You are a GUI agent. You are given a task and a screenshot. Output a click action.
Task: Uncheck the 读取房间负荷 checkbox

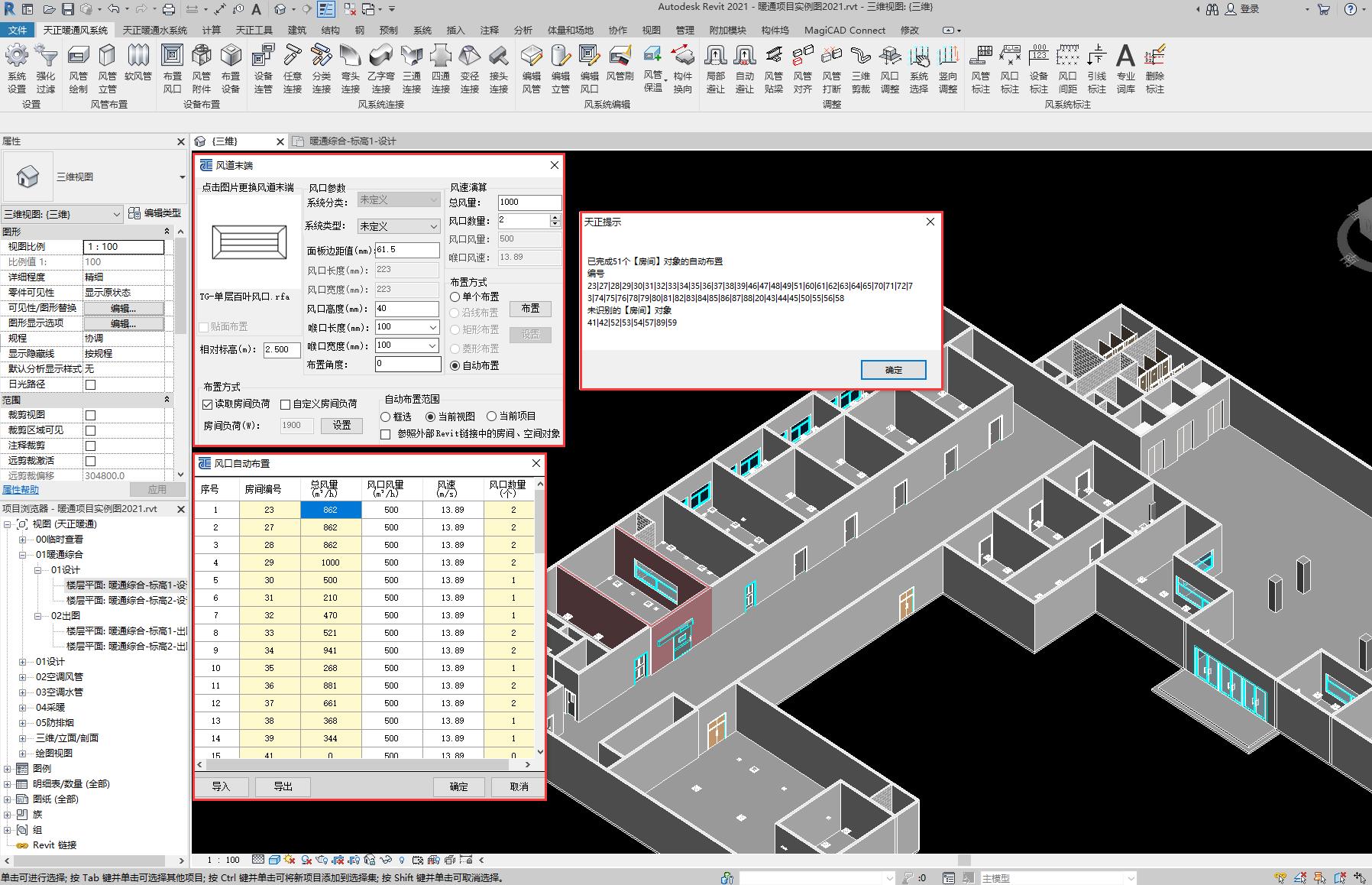[208, 404]
